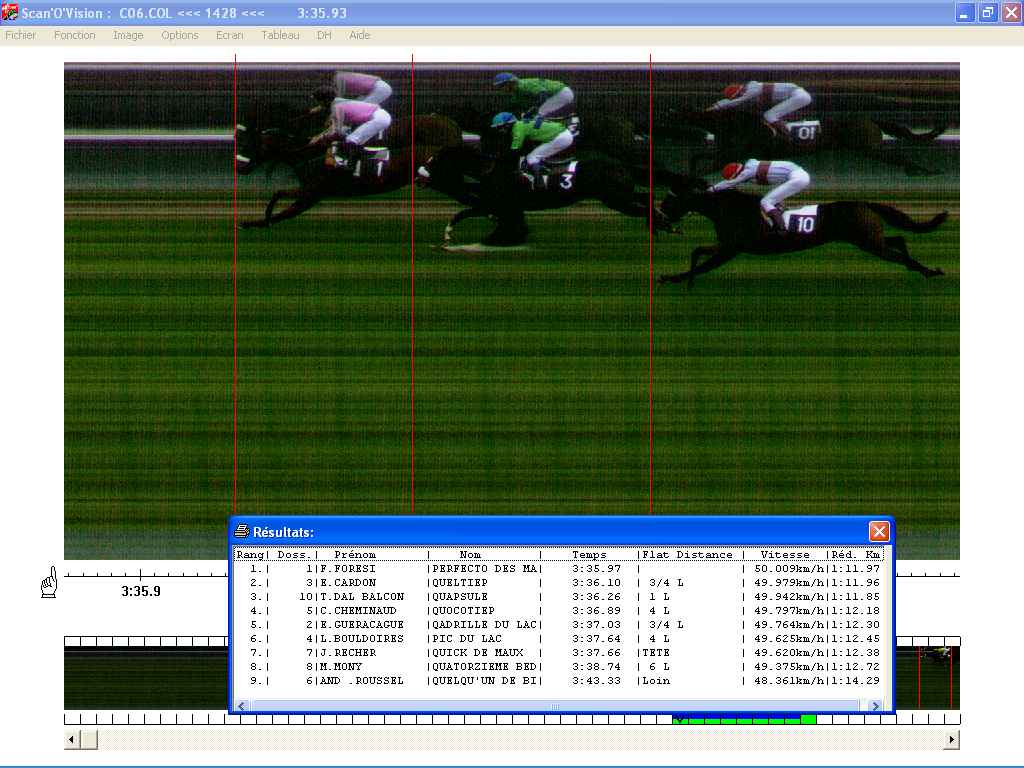The height and width of the screenshot is (768, 1024).
Task: Click the Résultats scrollbar left arrow
Action: 242,706
